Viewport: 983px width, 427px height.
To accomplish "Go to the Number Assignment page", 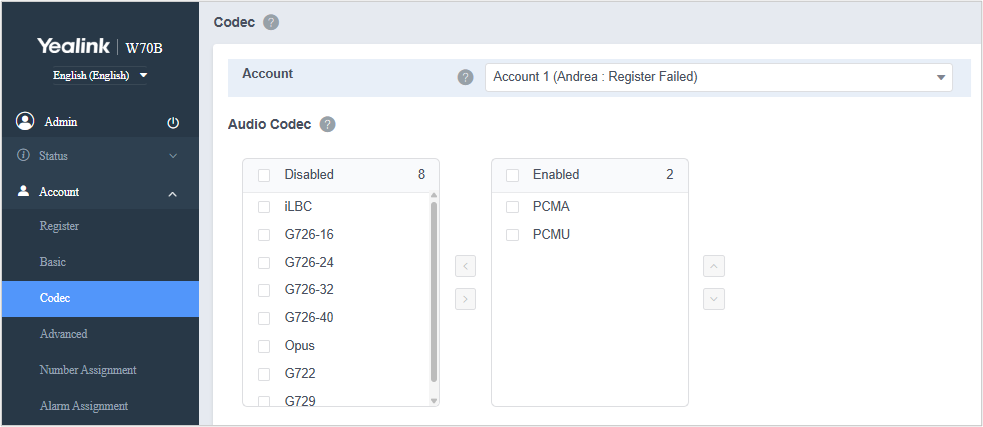I will (88, 370).
